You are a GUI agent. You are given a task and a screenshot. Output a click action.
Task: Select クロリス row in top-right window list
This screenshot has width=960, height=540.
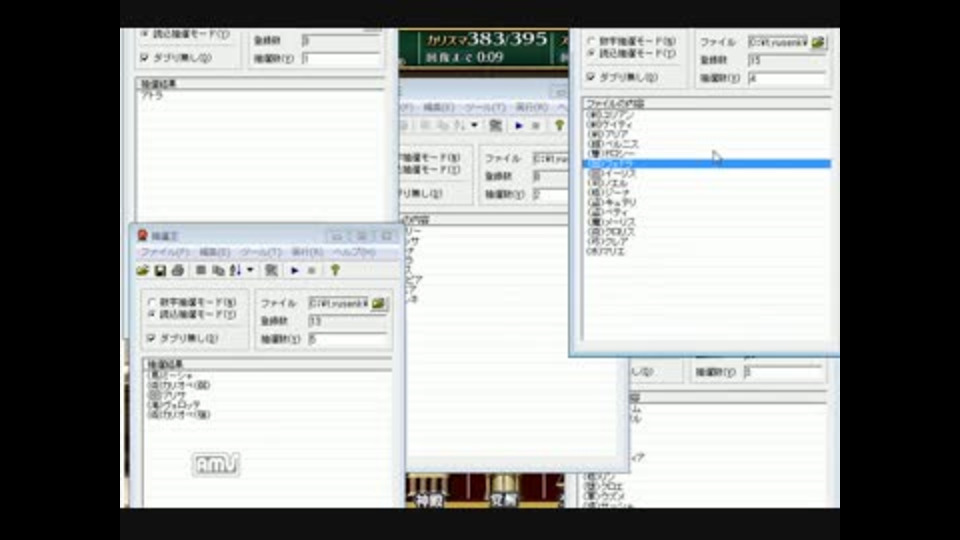click(707, 231)
